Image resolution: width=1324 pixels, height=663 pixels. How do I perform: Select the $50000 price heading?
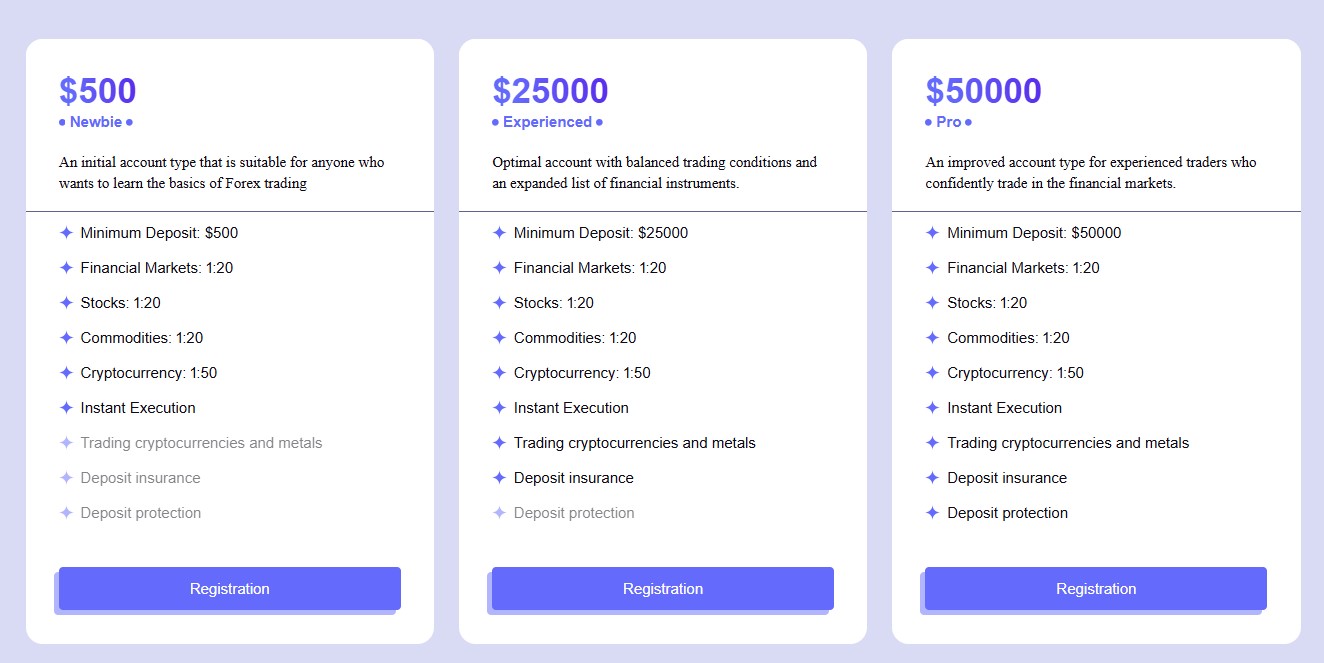[983, 91]
